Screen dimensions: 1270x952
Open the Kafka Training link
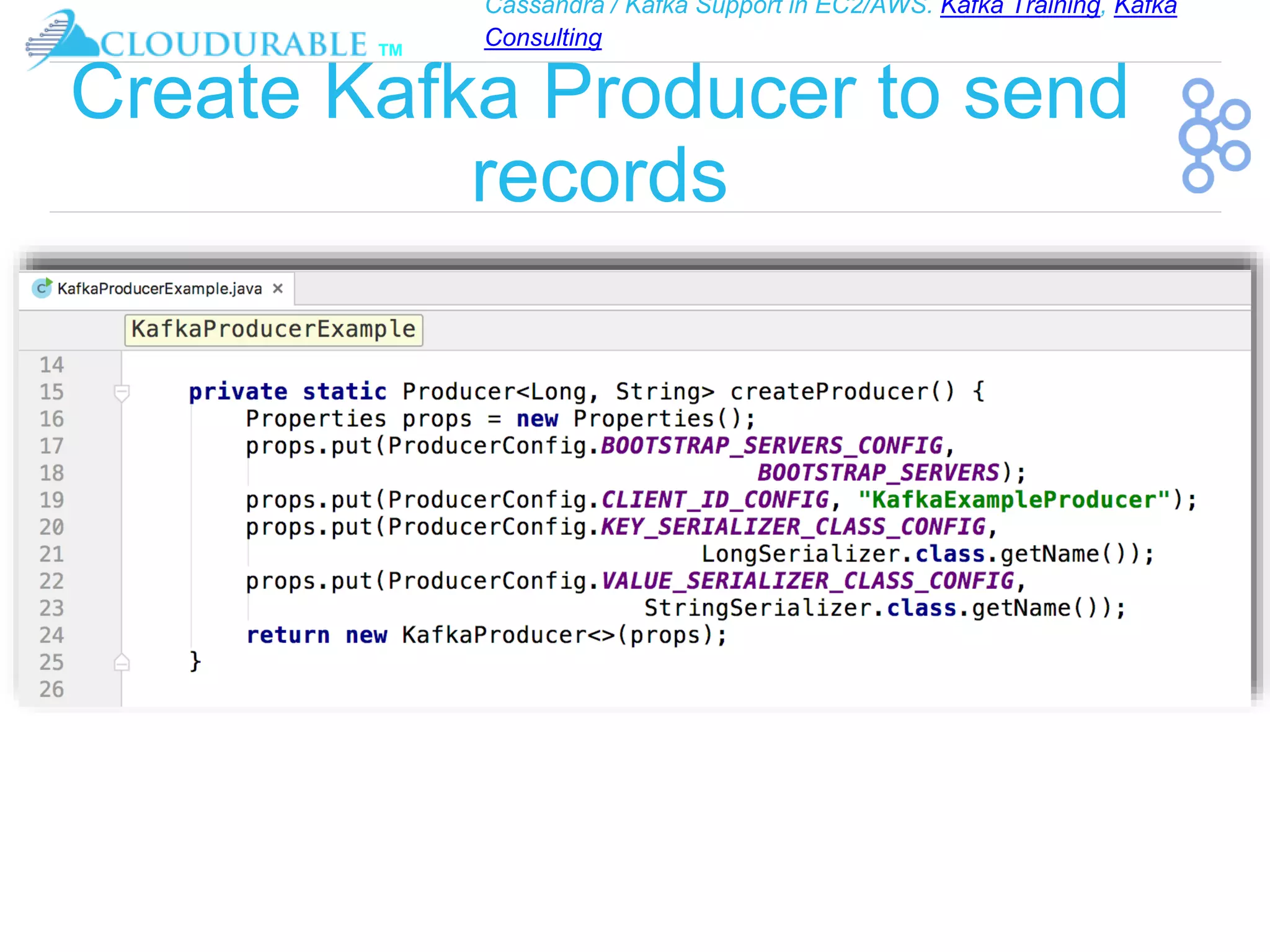(1019, 7)
